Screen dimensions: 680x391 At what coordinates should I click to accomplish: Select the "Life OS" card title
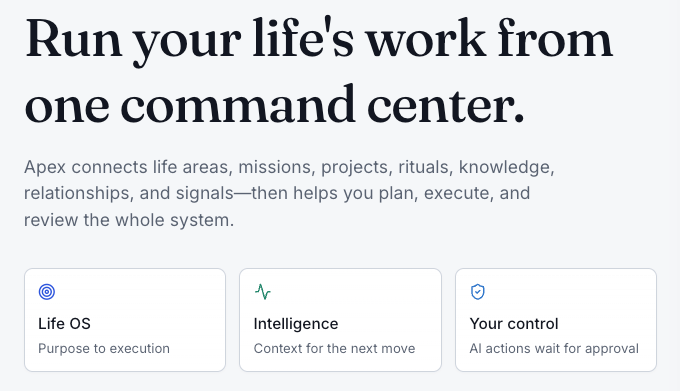pyautogui.click(x=64, y=324)
